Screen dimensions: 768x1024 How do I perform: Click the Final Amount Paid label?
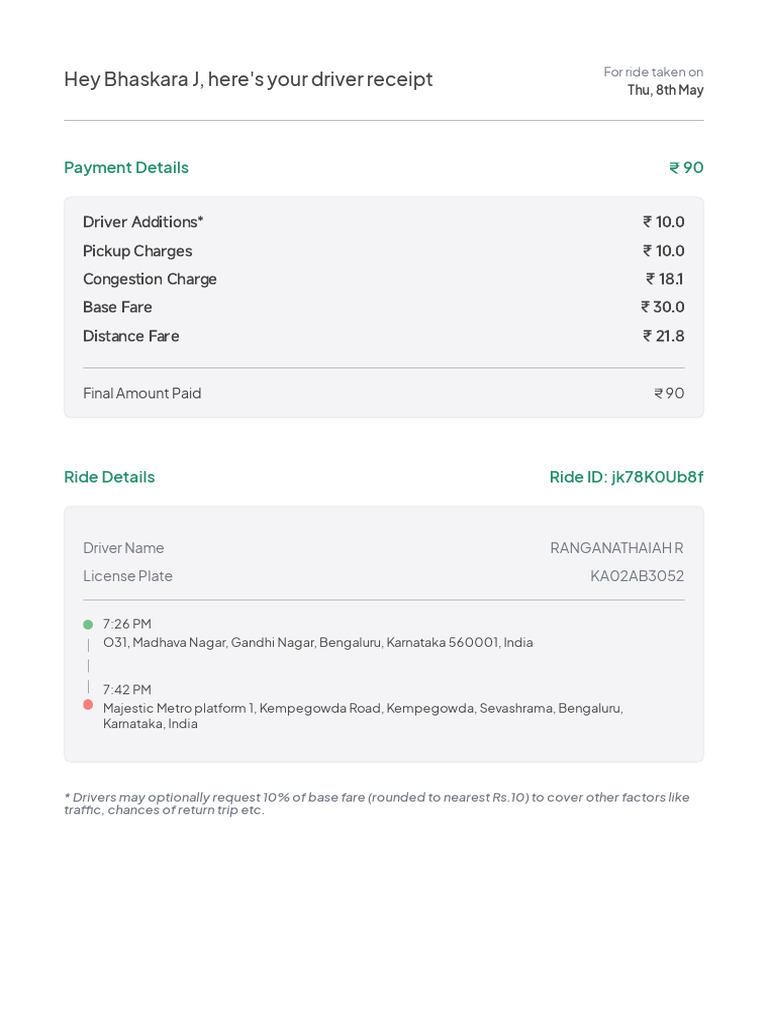142,393
